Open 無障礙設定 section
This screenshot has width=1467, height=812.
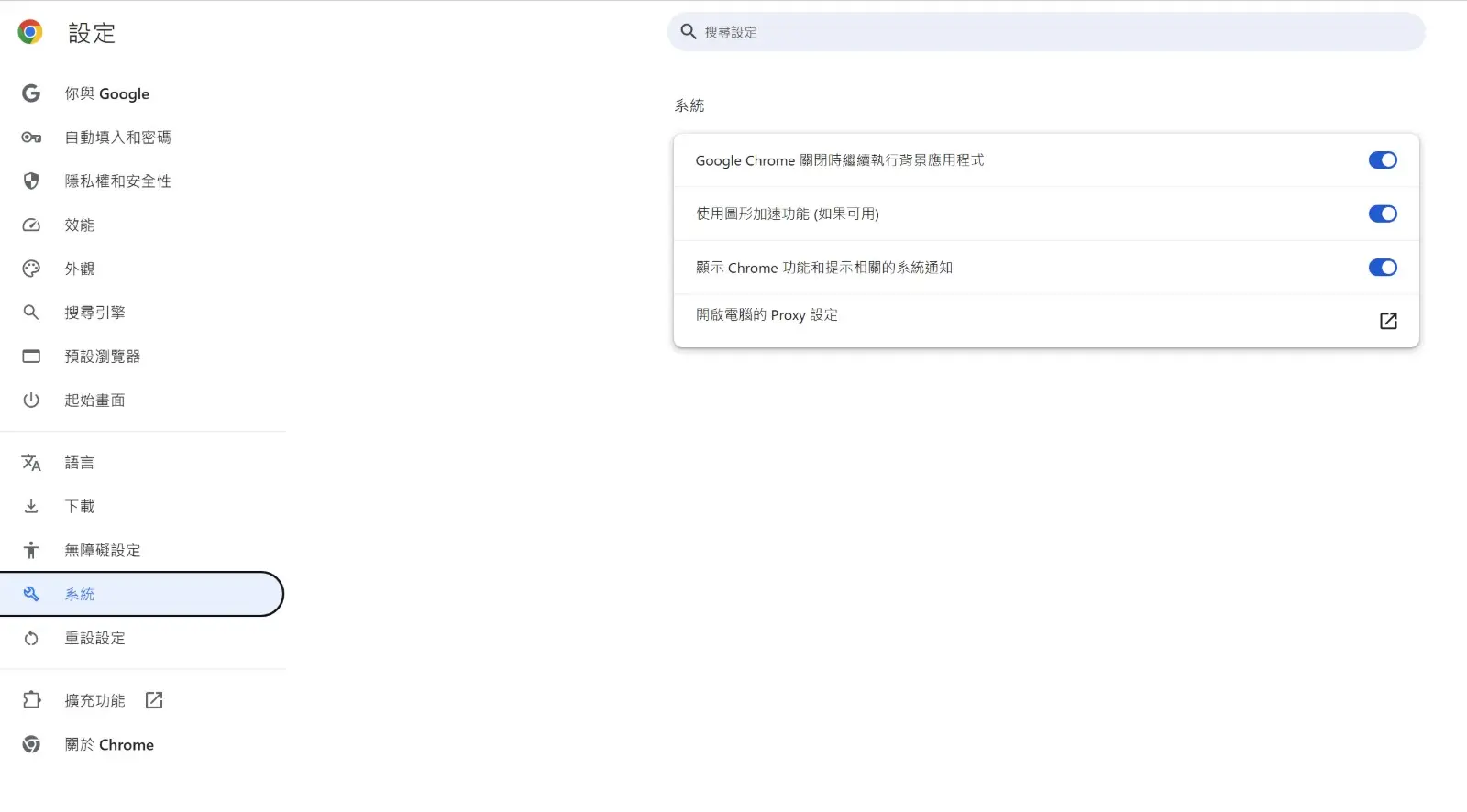[x=142, y=550]
